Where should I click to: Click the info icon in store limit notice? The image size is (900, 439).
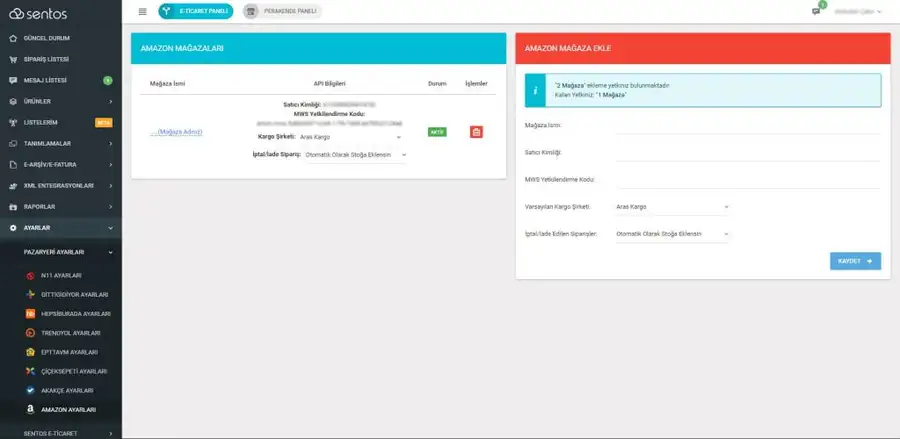(535, 90)
